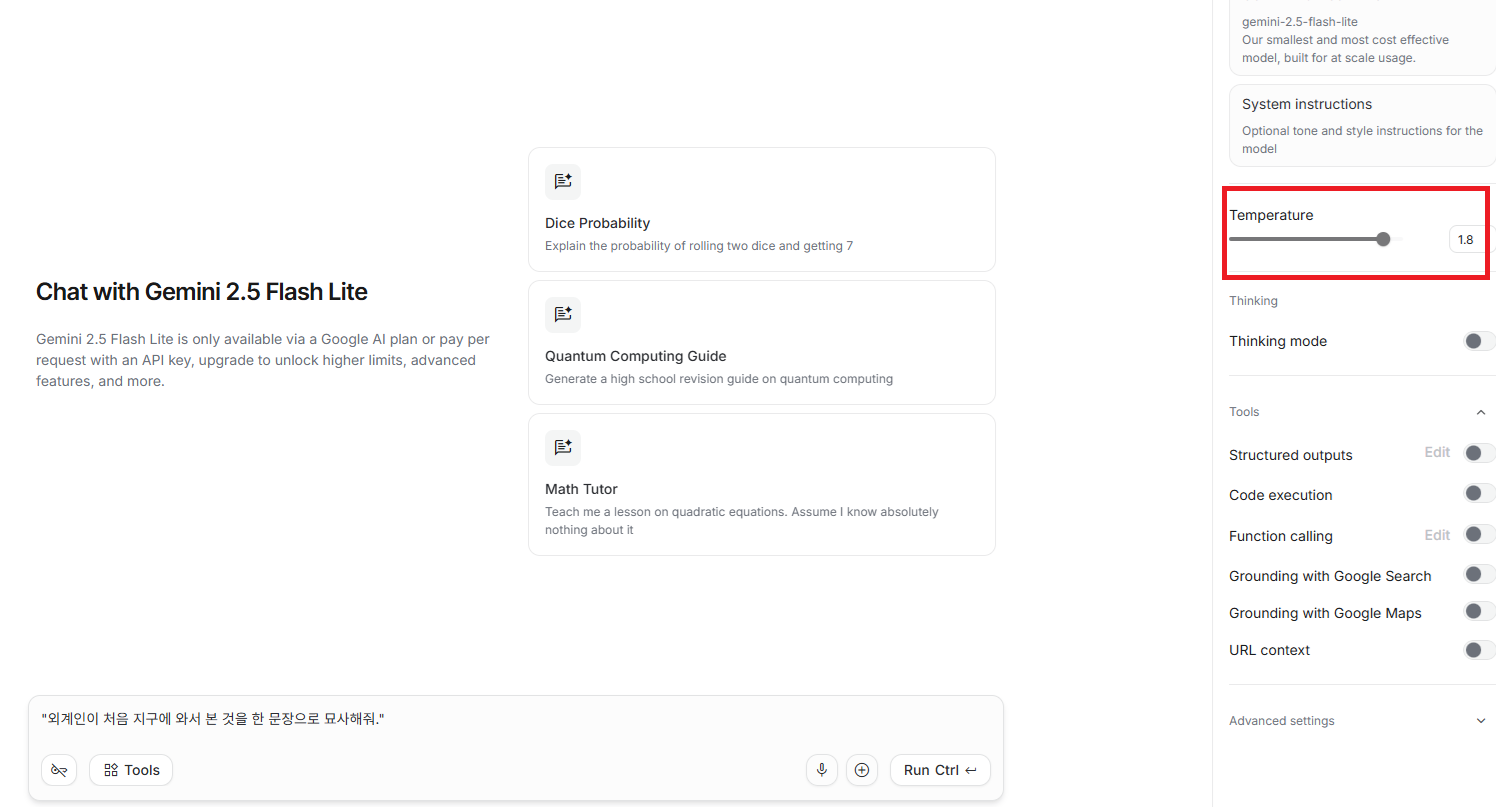This screenshot has height=807, width=1496.
Task: Click the "Thinking" section label
Action: [x=1253, y=301]
